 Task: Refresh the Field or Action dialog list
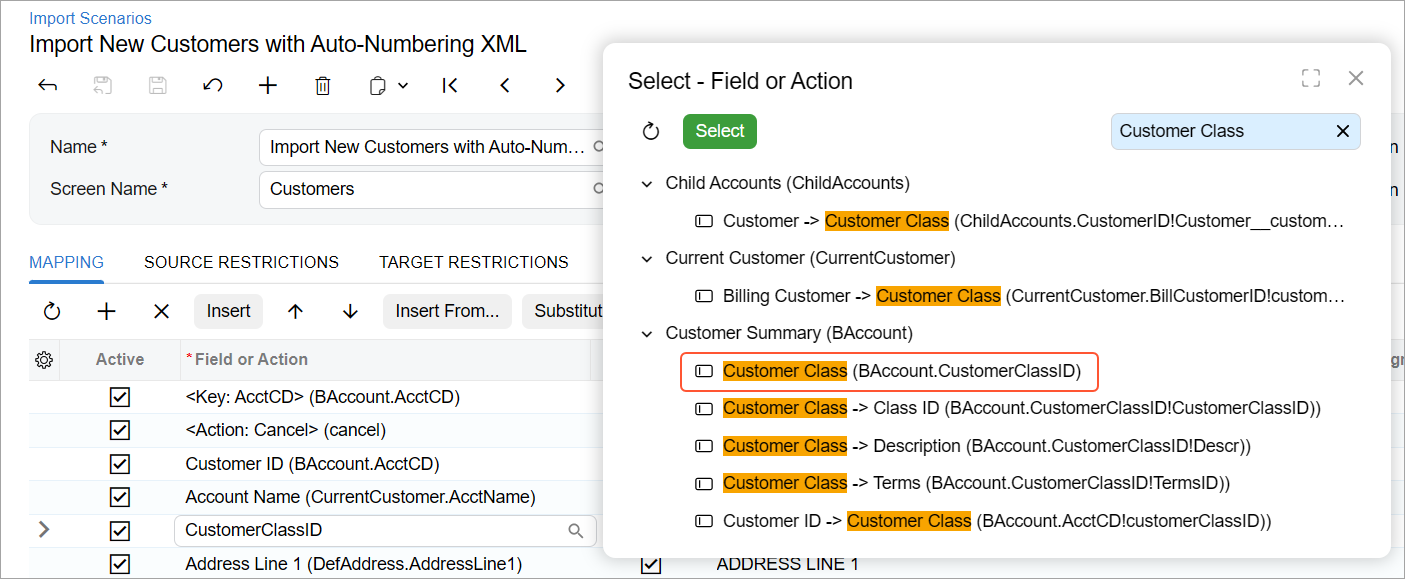651,131
